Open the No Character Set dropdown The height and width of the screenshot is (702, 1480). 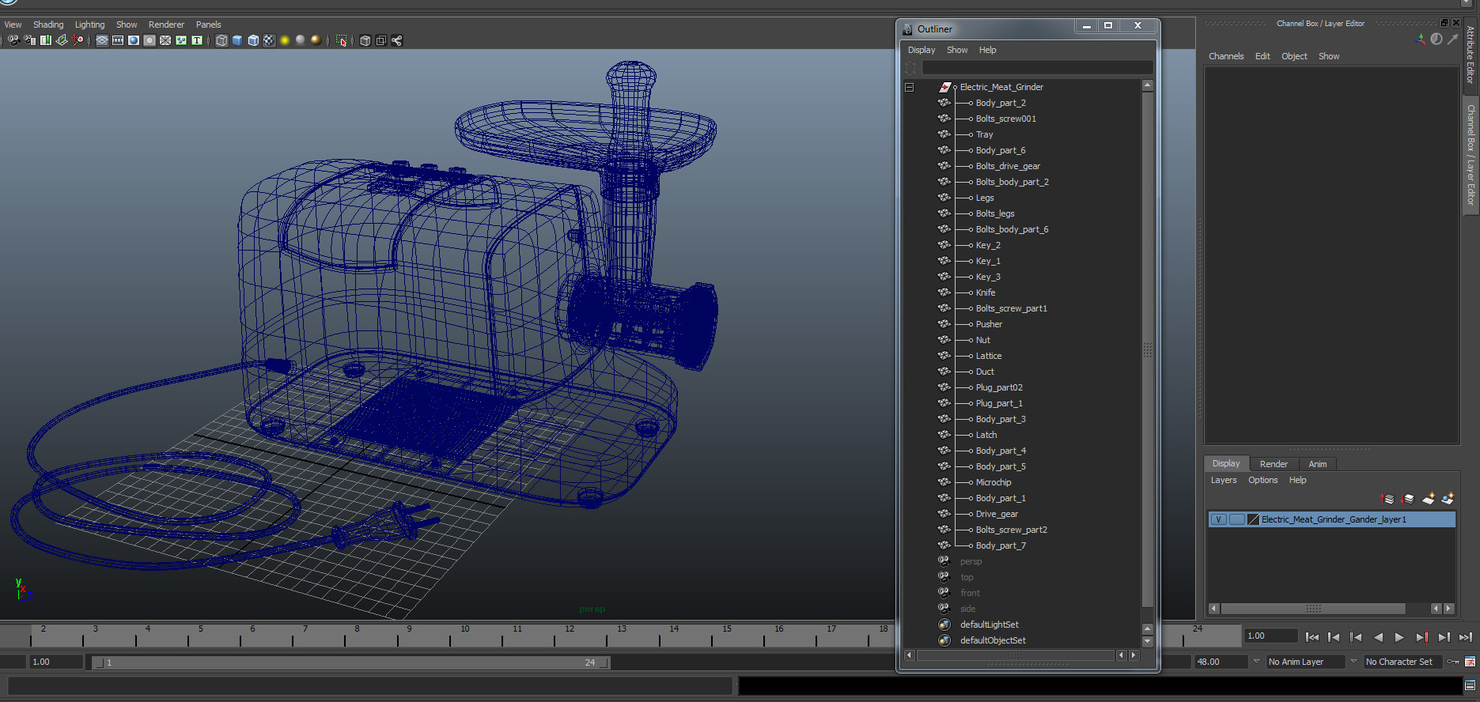pos(1400,661)
